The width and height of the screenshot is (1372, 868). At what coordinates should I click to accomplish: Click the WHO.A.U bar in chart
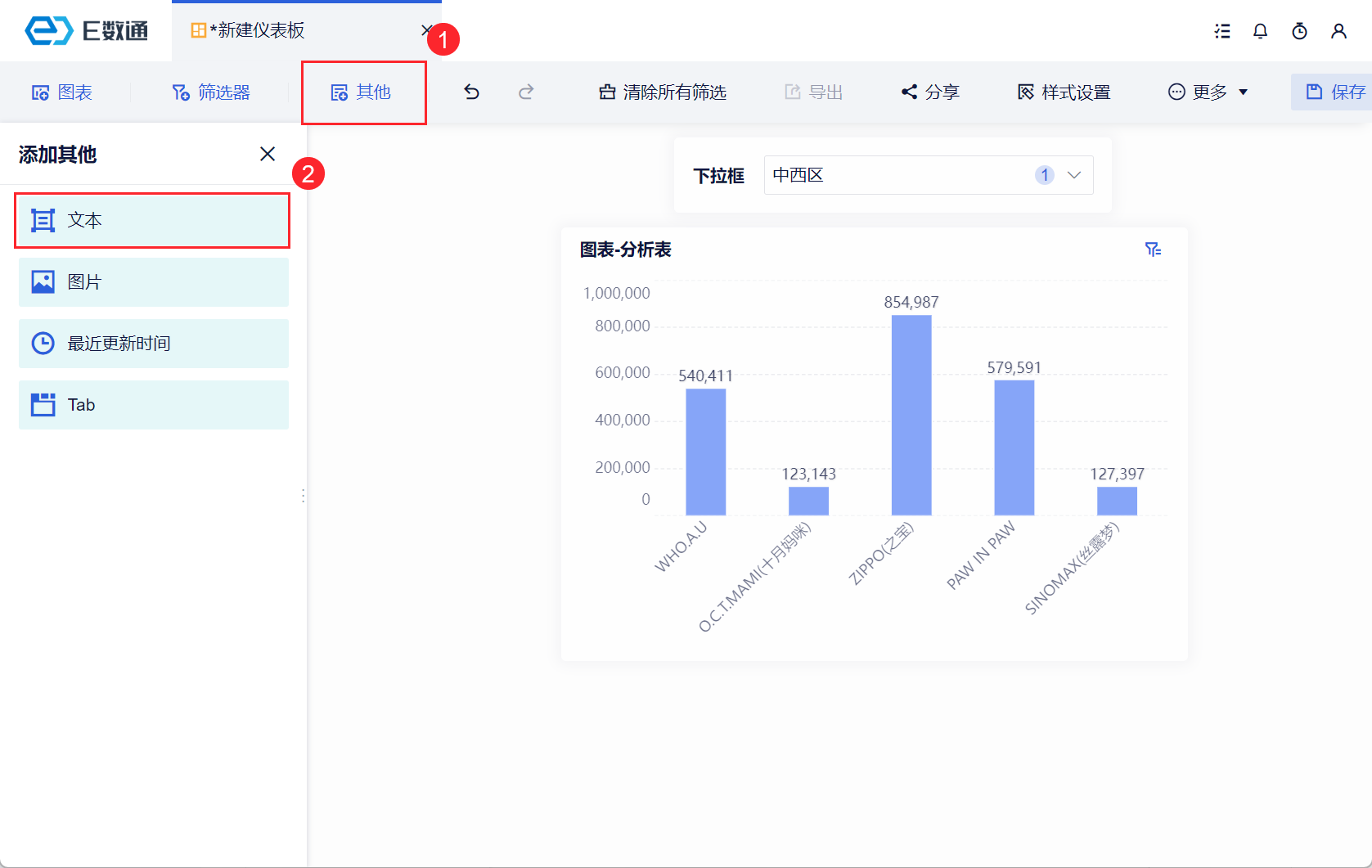tap(706, 452)
